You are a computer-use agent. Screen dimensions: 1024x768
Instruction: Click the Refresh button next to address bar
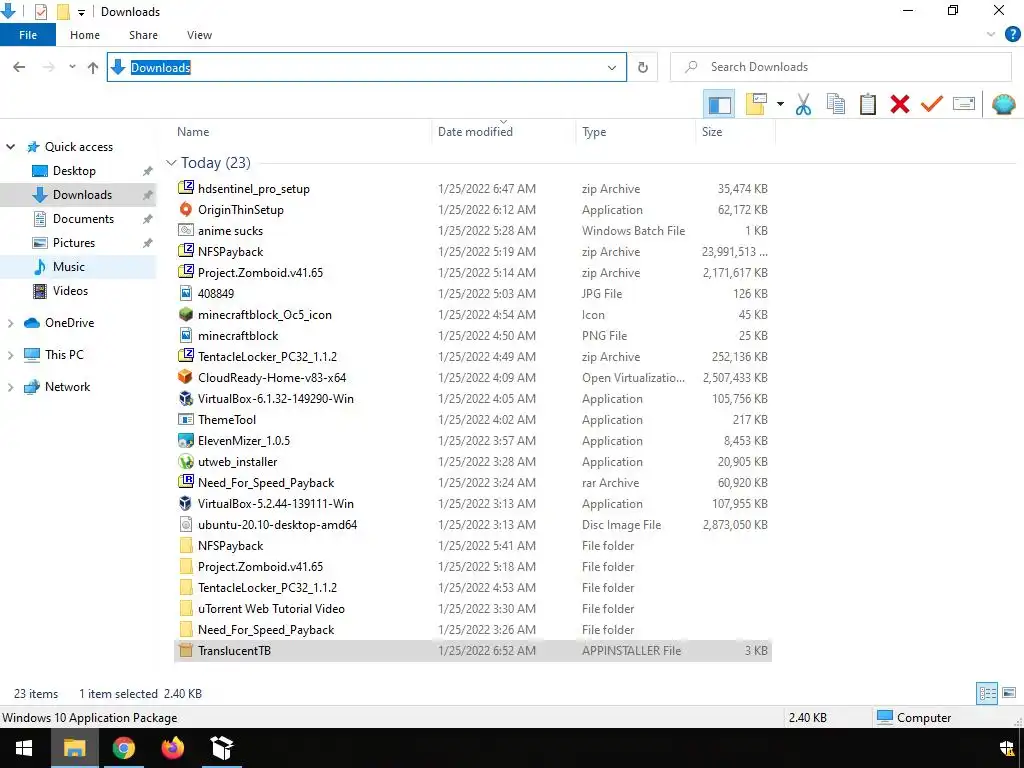(x=643, y=67)
